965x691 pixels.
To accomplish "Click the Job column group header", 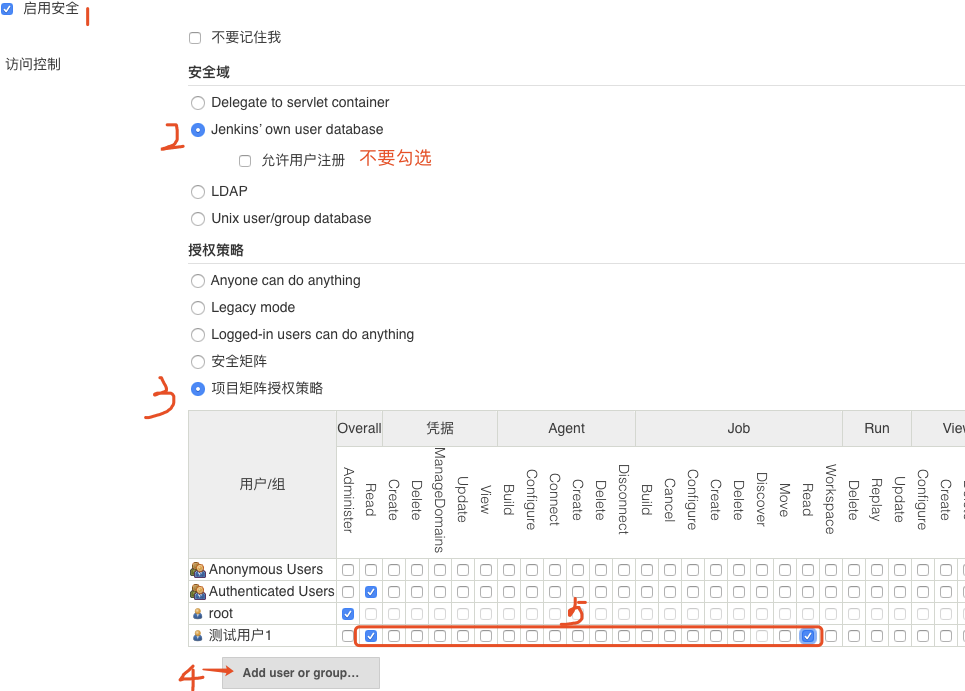I will 739,428.
